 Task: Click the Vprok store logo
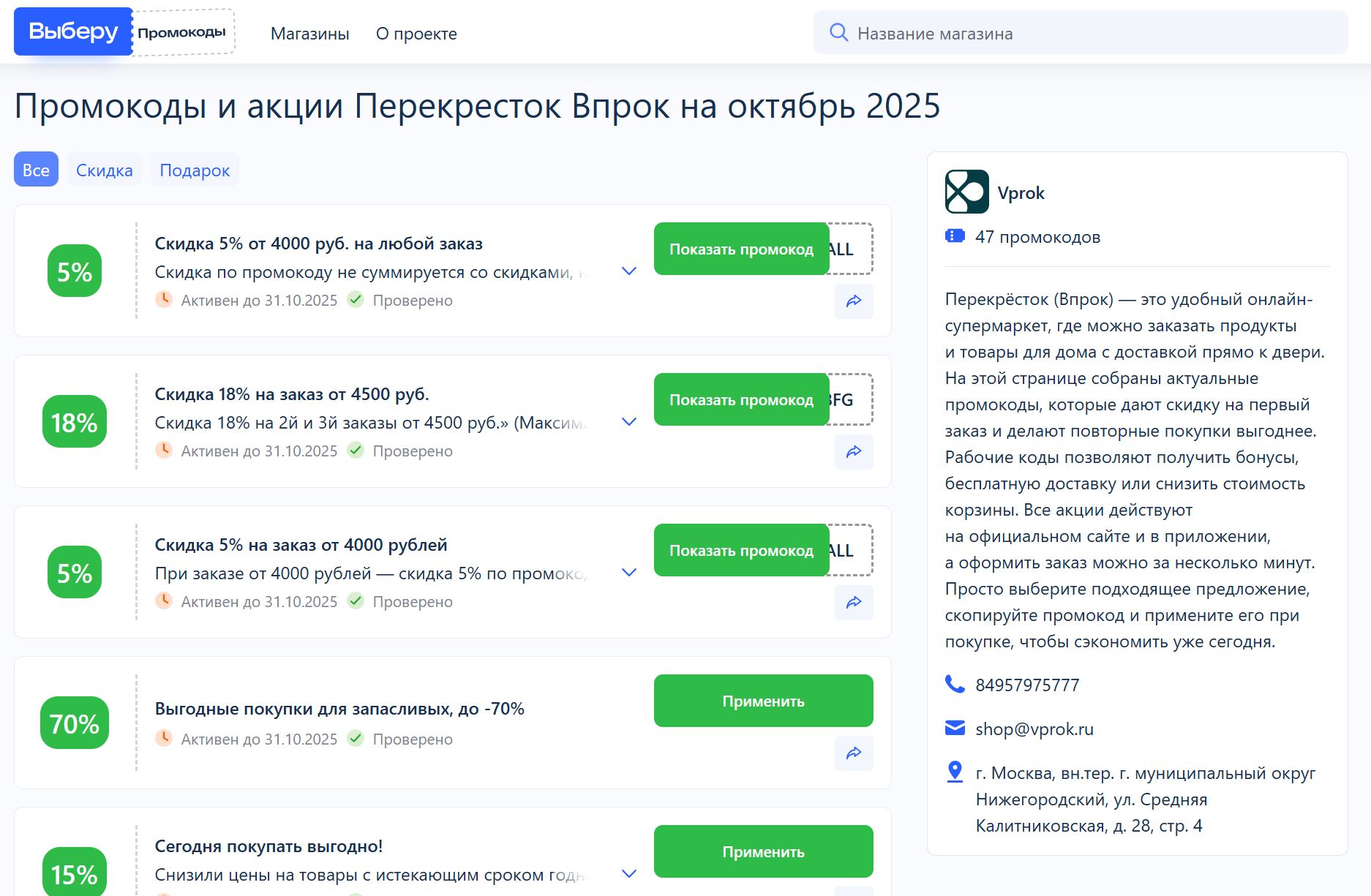[966, 192]
